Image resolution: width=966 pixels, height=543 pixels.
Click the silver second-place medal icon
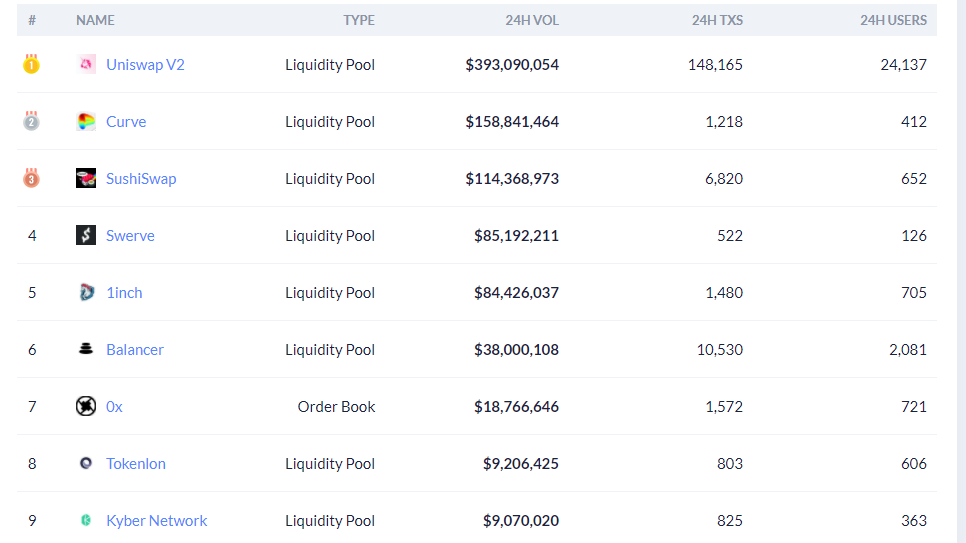click(x=31, y=121)
